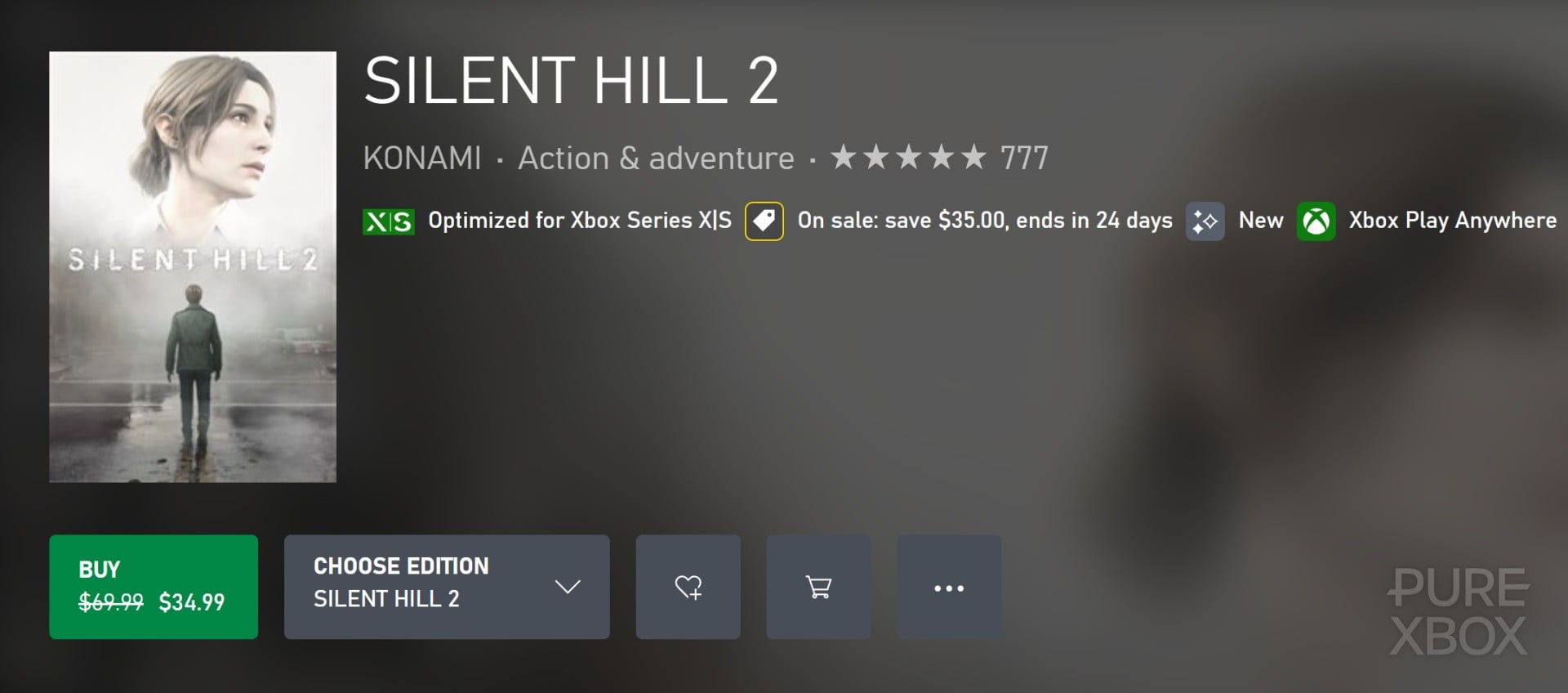
Task: Click the On sale save $35.00 text
Action: pyautogui.click(x=984, y=221)
